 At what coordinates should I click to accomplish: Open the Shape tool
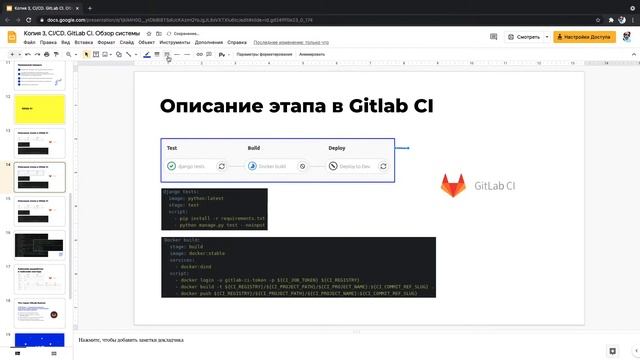[x=119, y=54]
